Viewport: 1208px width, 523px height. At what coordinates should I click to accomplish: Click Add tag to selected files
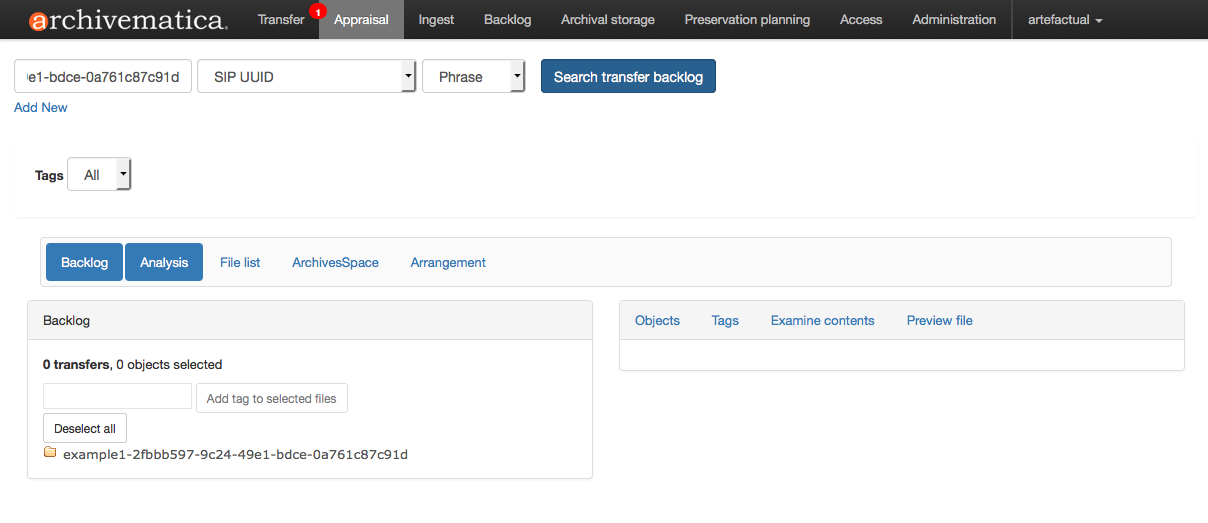[271, 398]
